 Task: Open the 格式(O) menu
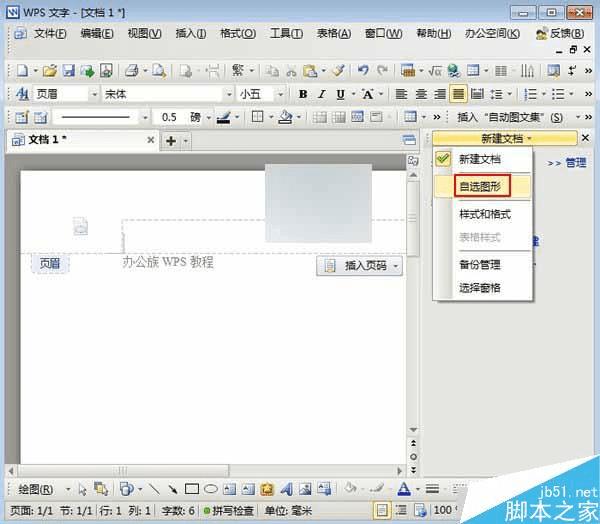[x=238, y=34]
